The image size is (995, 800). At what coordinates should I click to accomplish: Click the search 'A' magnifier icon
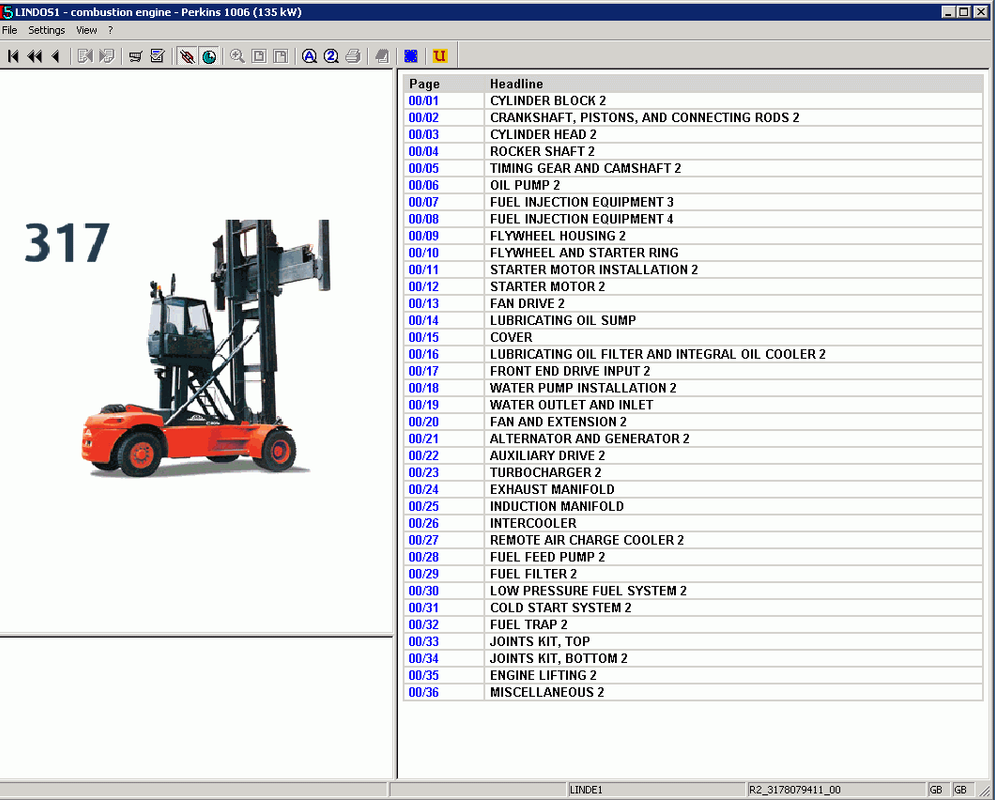click(309, 56)
